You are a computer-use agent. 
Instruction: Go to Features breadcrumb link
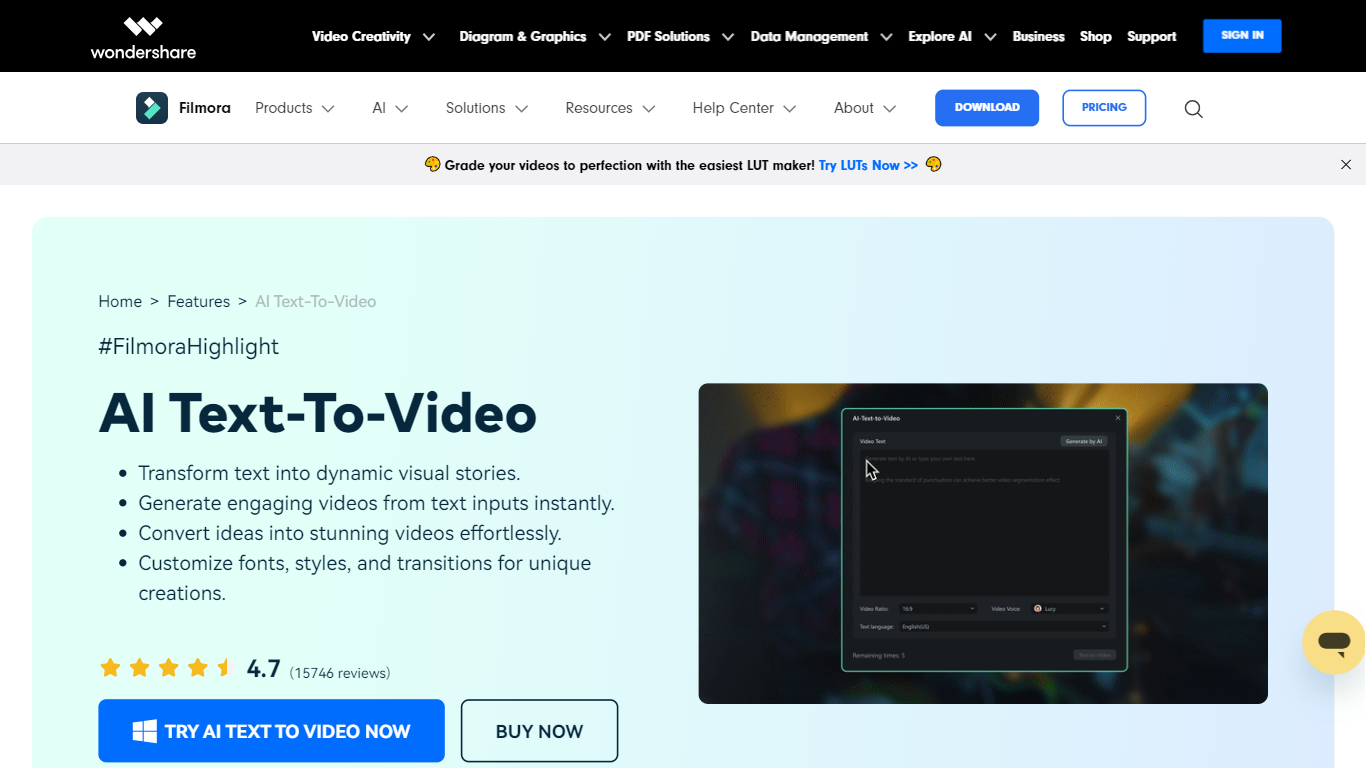pyautogui.click(x=198, y=301)
